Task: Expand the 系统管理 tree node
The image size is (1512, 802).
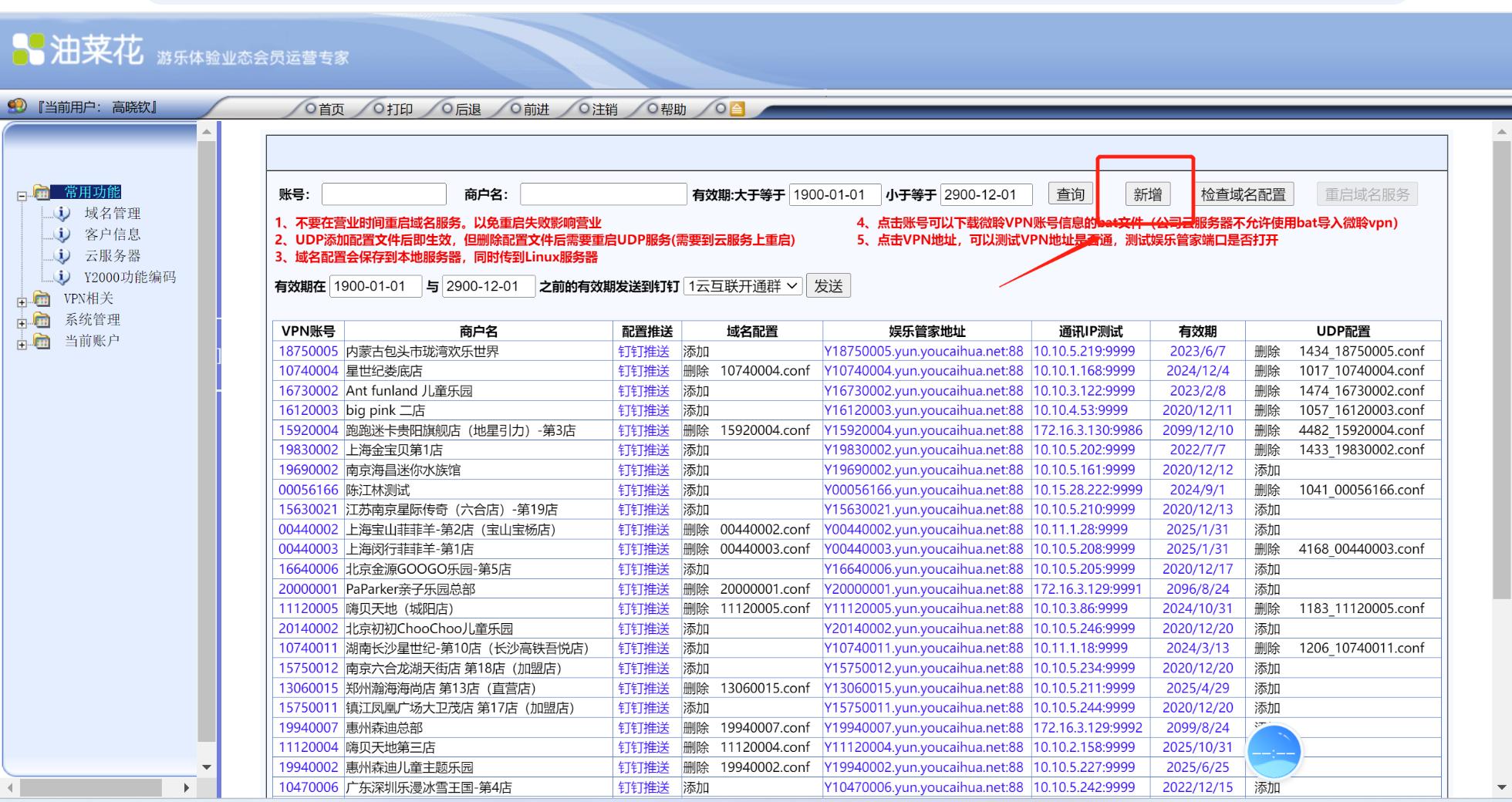Action: point(22,323)
